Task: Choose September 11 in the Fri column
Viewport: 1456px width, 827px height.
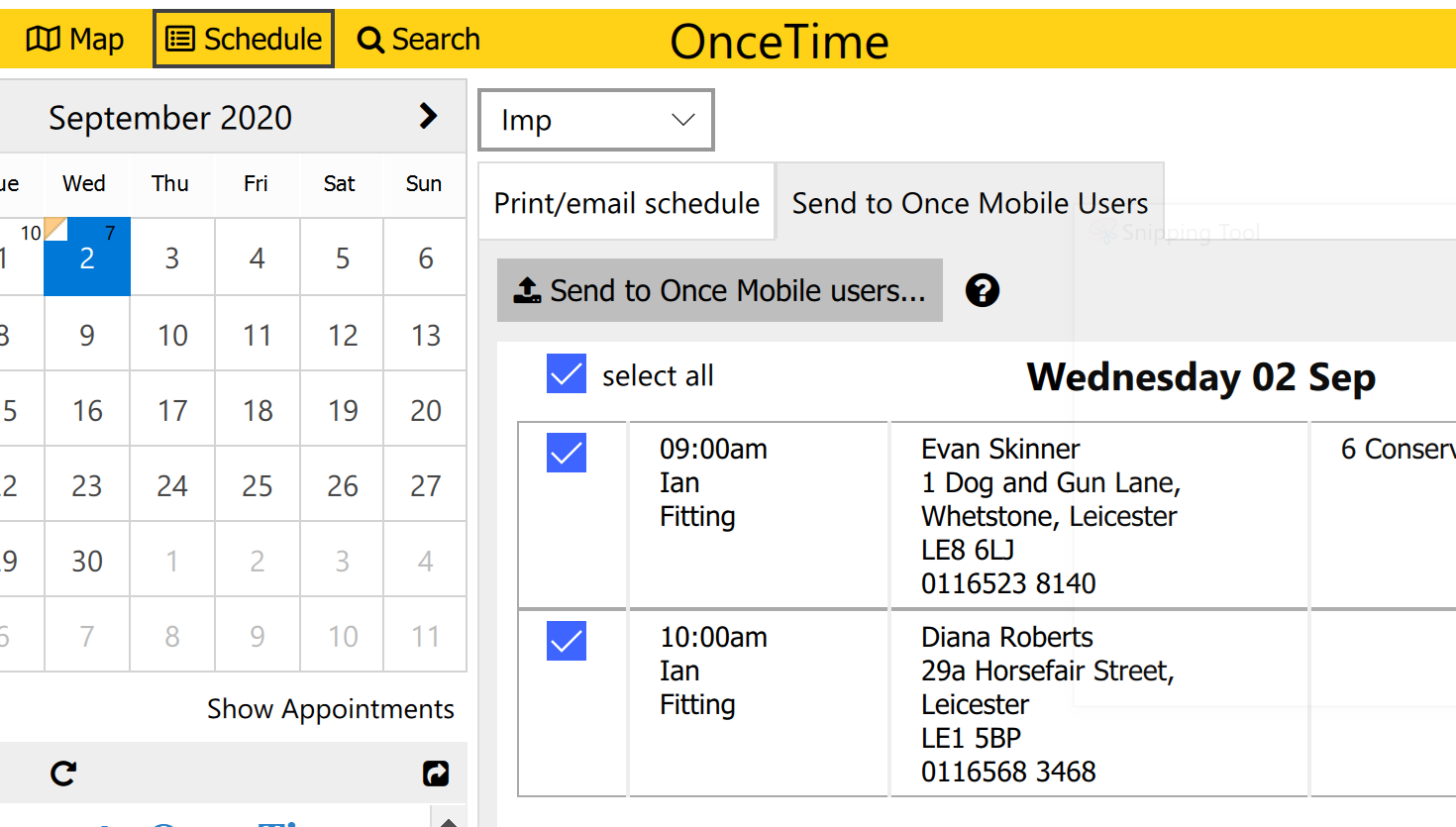Action: click(x=258, y=335)
